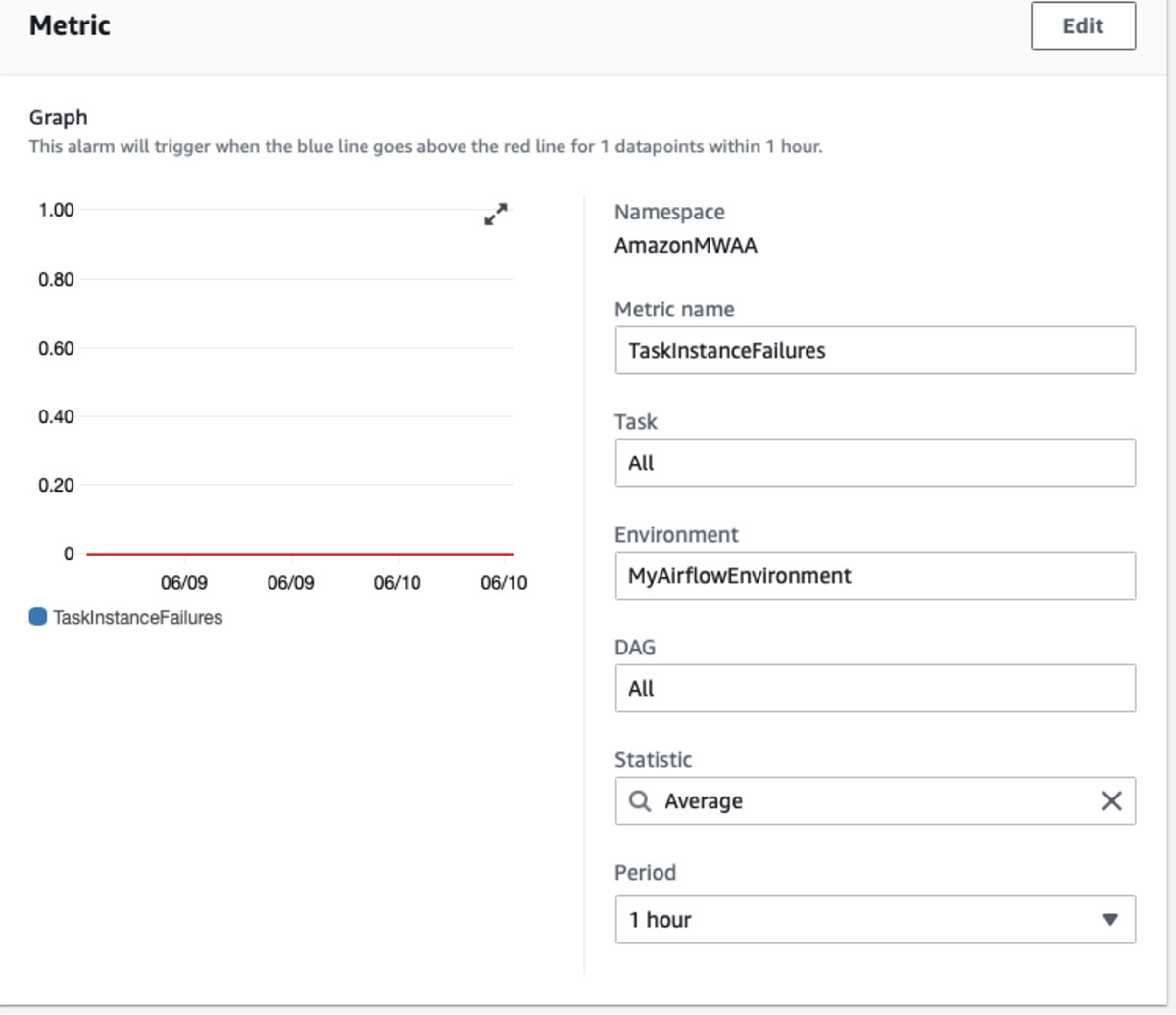Click the red threshold line on graph
The height and width of the screenshot is (1015, 1176).
coord(299,555)
